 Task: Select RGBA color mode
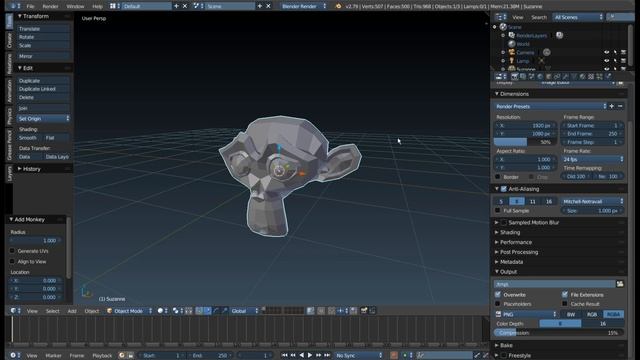click(x=613, y=314)
